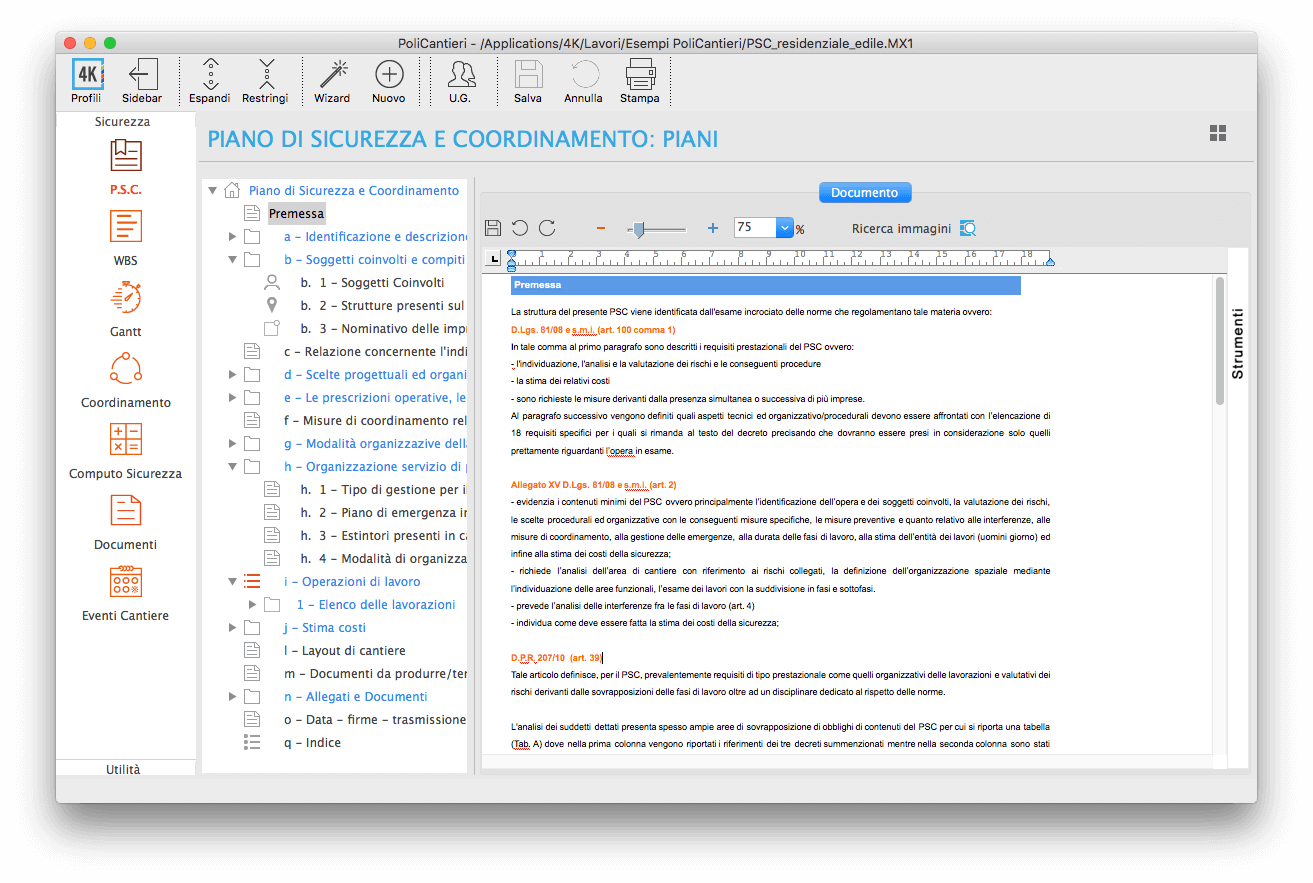Open the Gantt sidebar icon

point(126,298)
